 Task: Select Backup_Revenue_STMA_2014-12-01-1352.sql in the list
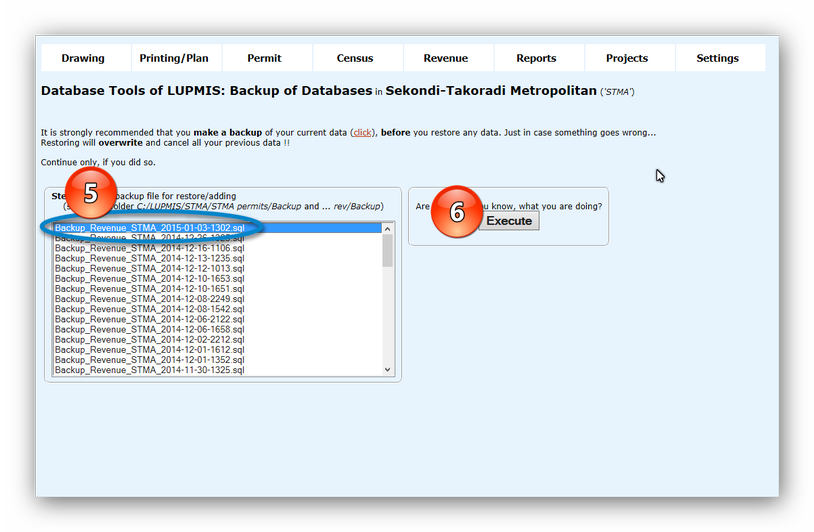point(218,360)
